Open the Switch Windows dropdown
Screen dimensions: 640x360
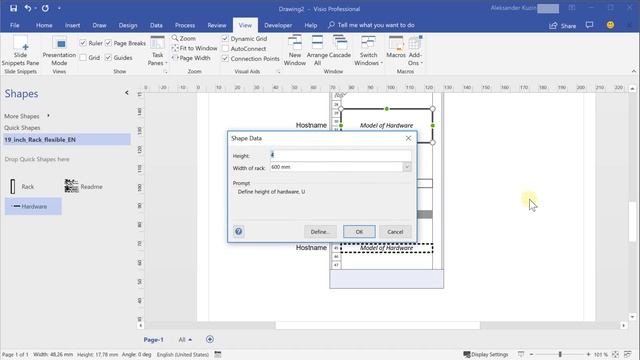(x=368, y=51)
